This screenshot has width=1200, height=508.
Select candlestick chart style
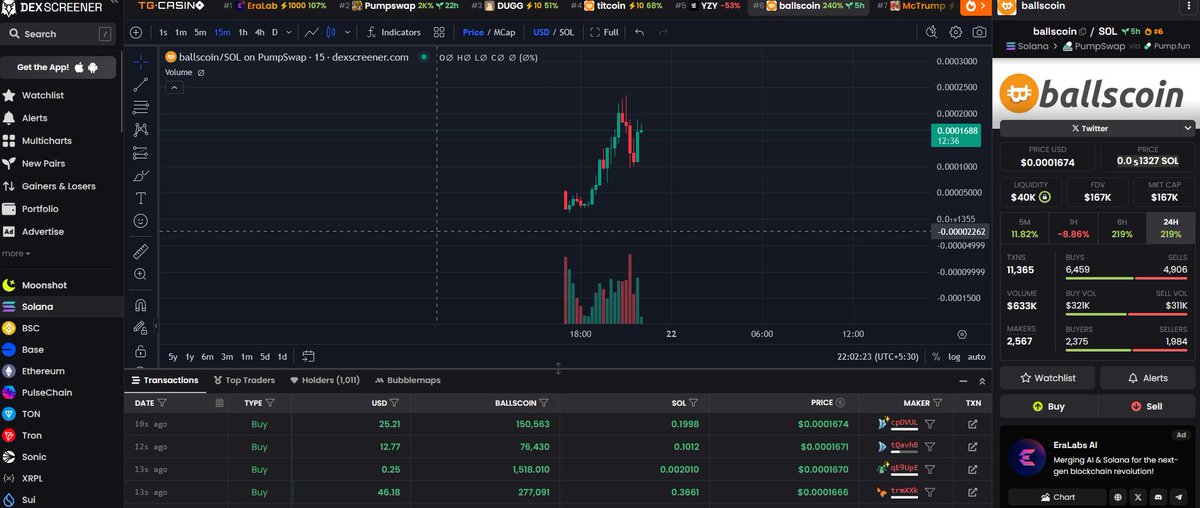tap(331, 32)
